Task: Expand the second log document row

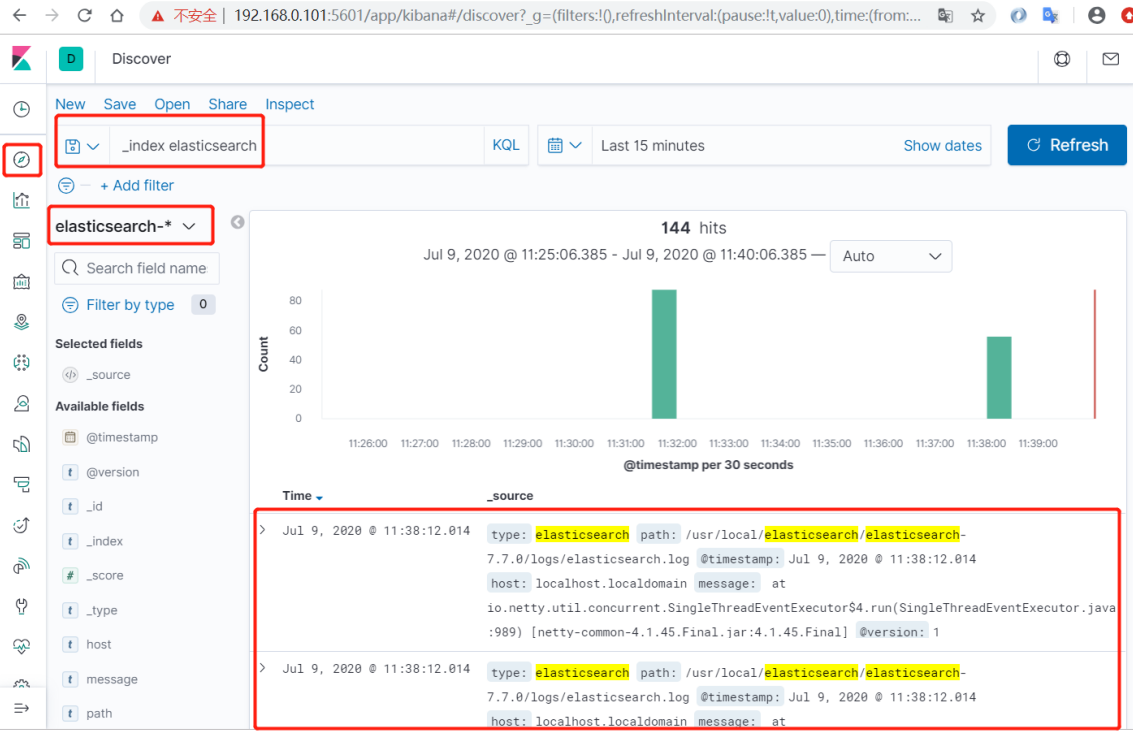Action: [263, 669]
